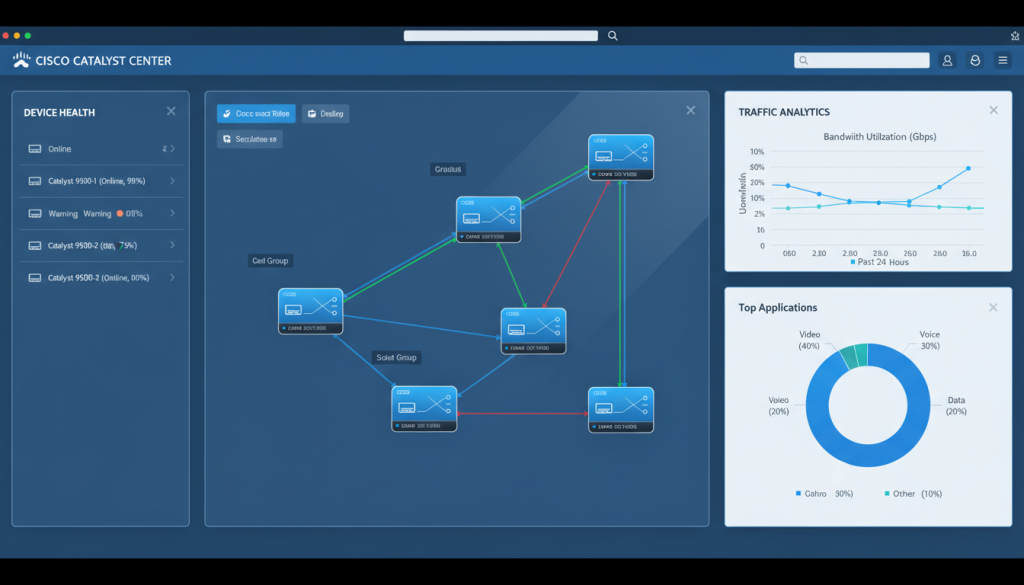Select the switch node below Solet Group
Screen dimensions: 1024x585
(x=424, y=409)
